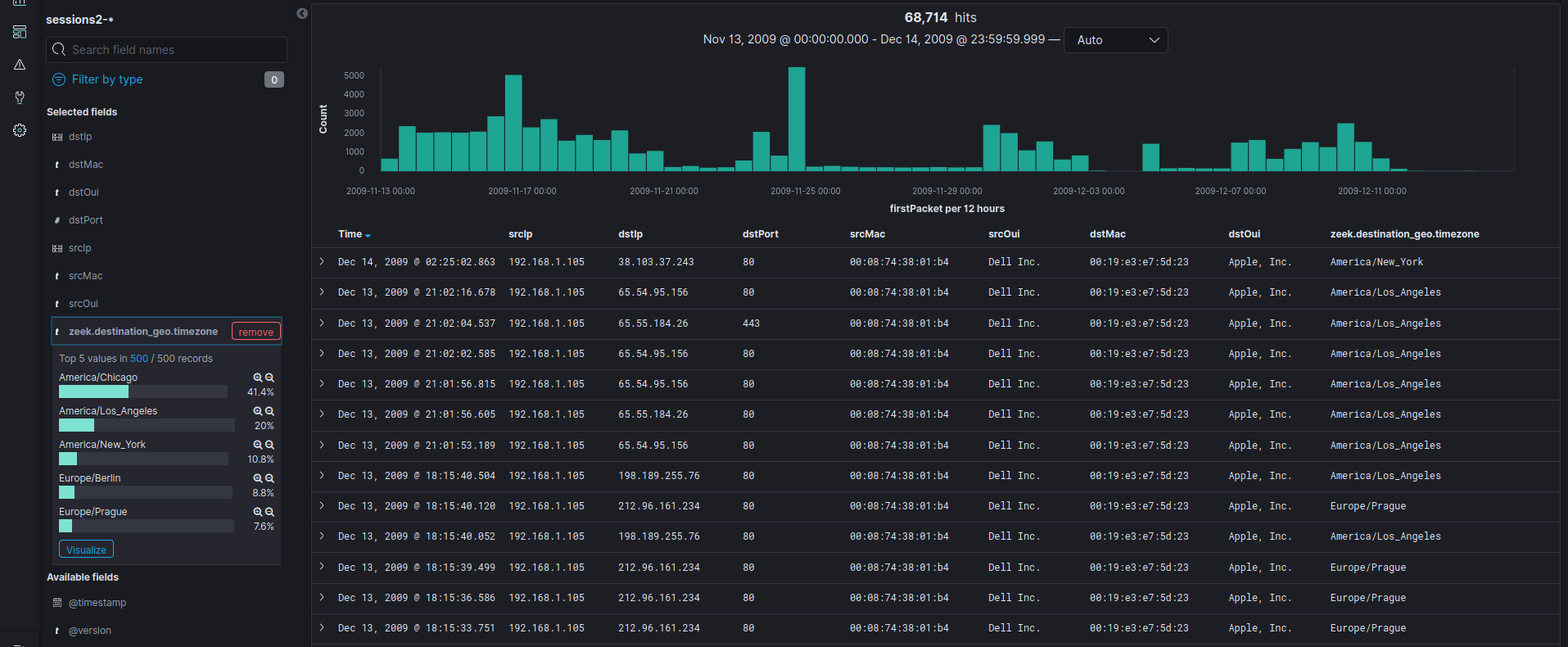Click the 500 records link
This screenshot has height=647, width=1568.
(x=139, y=359)
